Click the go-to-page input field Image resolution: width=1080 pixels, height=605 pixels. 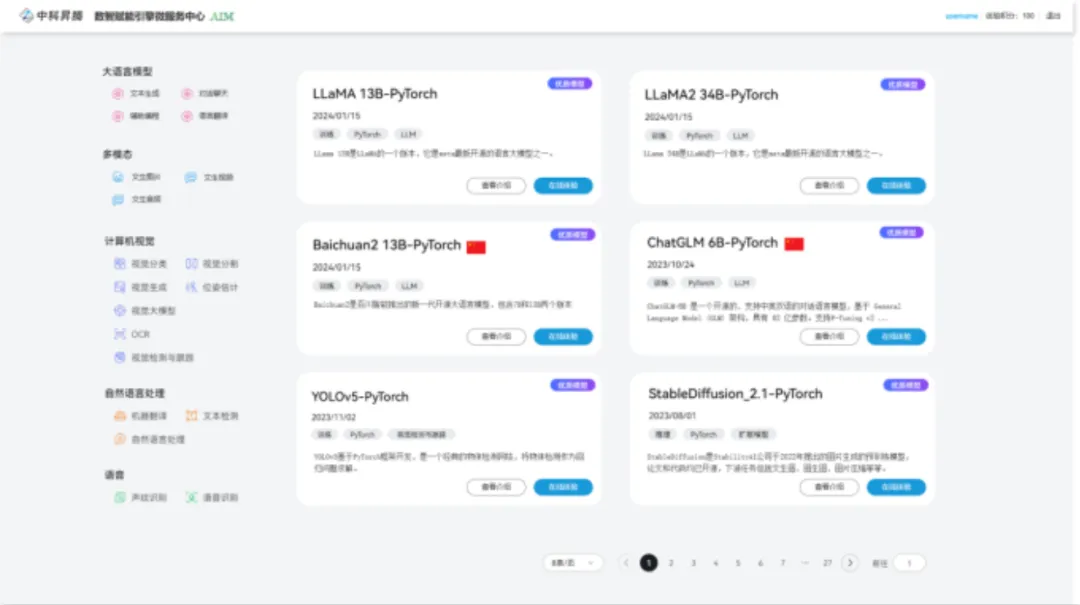(909, 563)
